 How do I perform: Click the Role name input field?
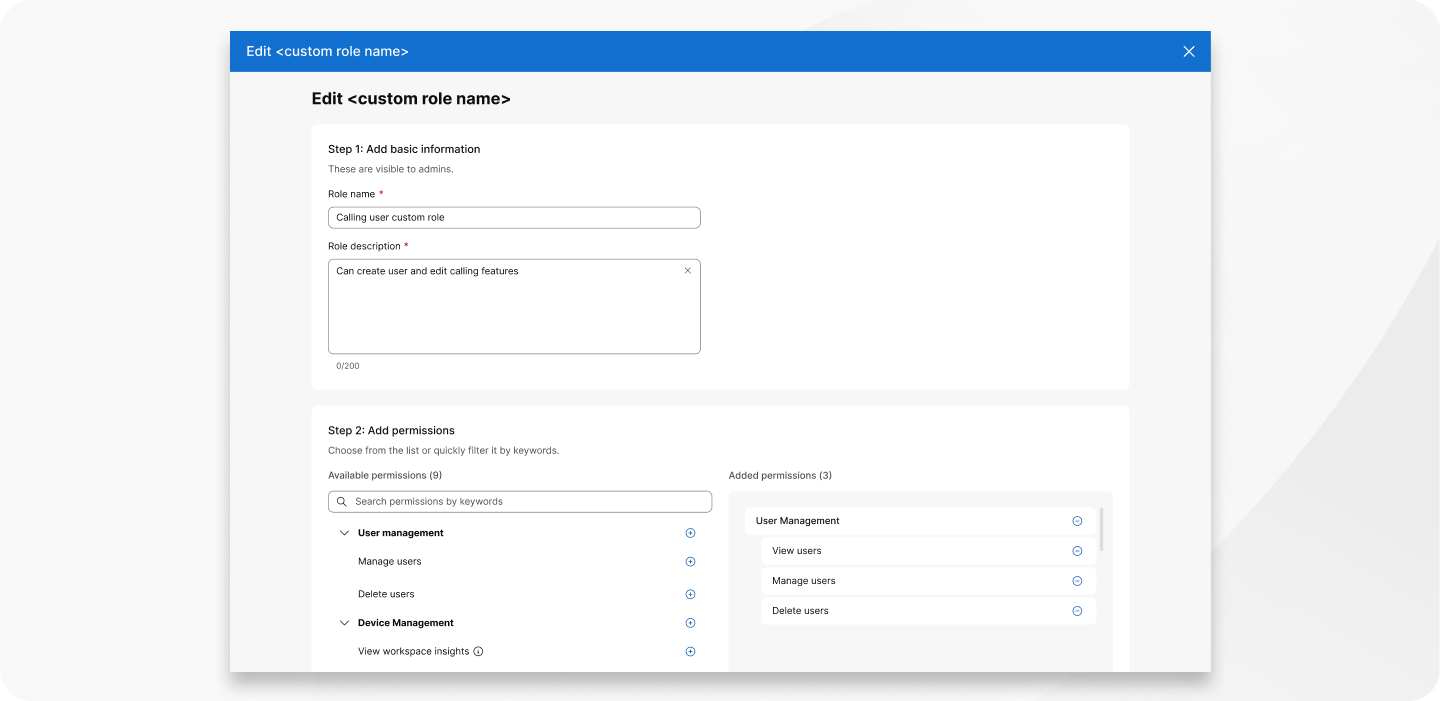tap(514, 217)
